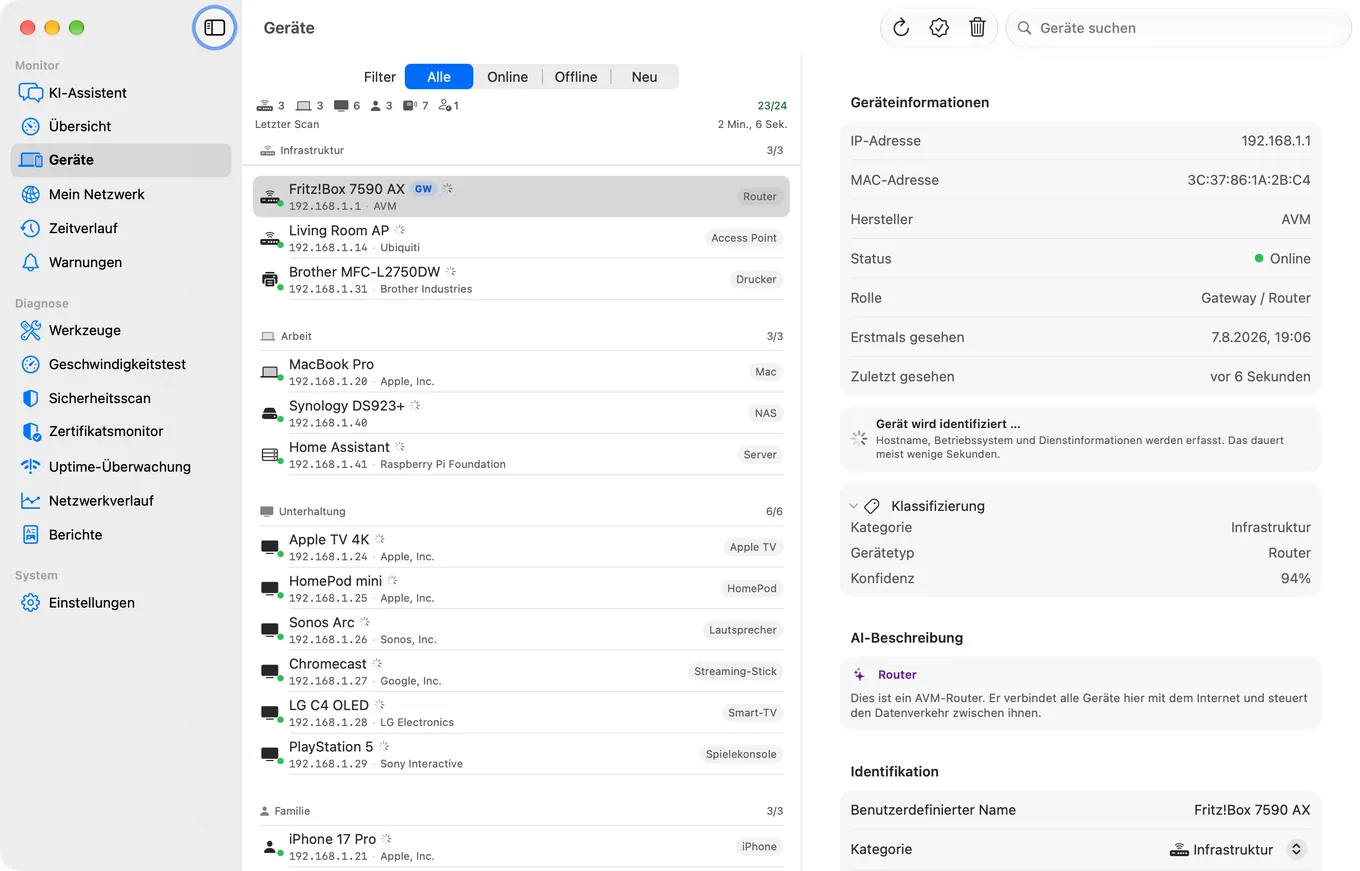
Task: Open Werkzeuge in the Diagnose section
Action: pos(121,330)
